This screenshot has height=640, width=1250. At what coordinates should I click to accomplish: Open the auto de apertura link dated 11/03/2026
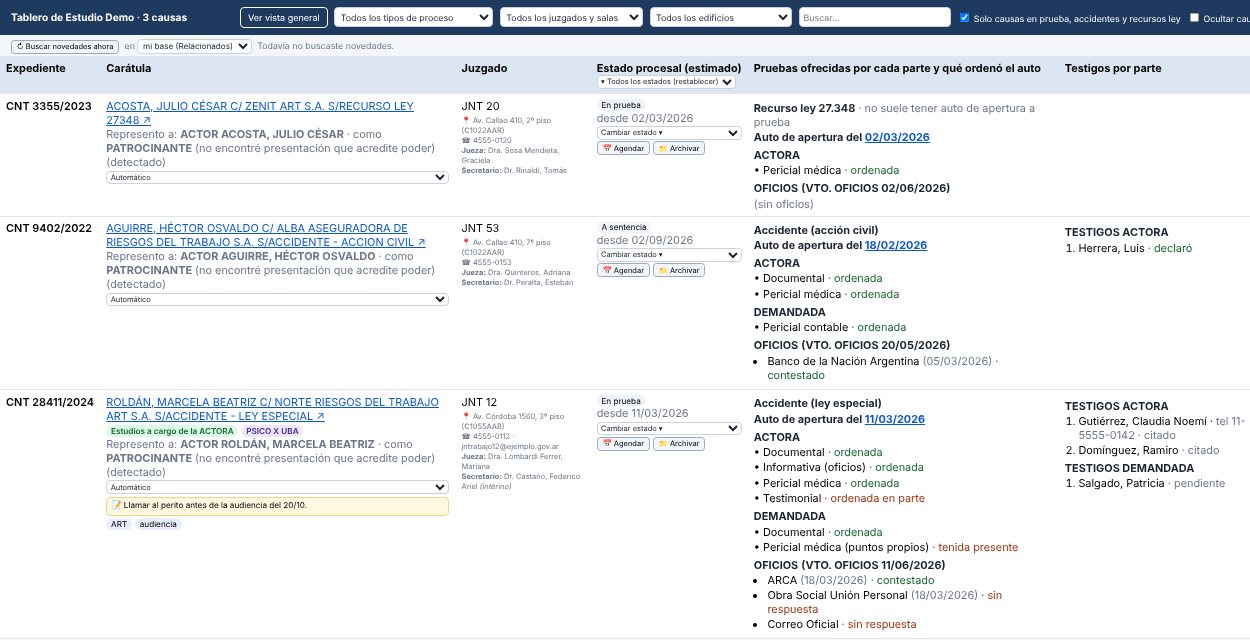(895, 419)
